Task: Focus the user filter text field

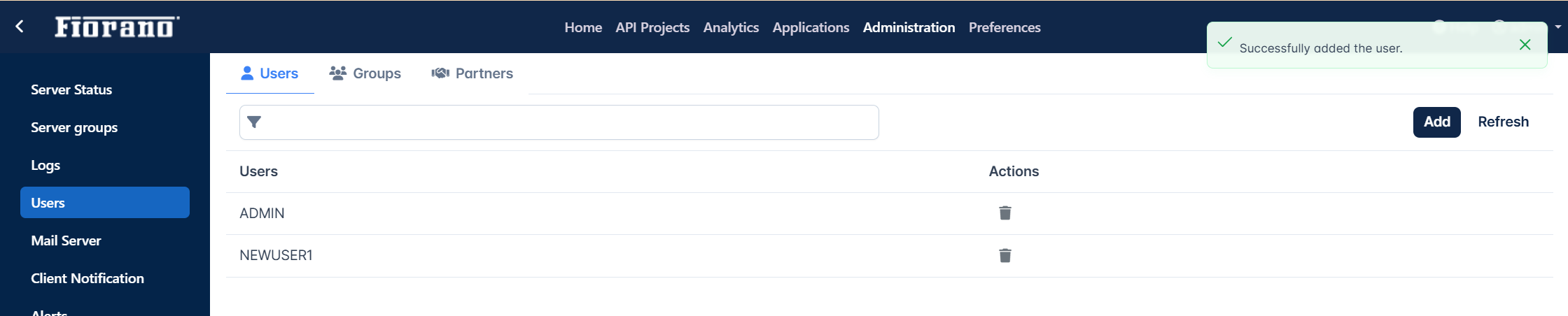Action: click(559, 122)
